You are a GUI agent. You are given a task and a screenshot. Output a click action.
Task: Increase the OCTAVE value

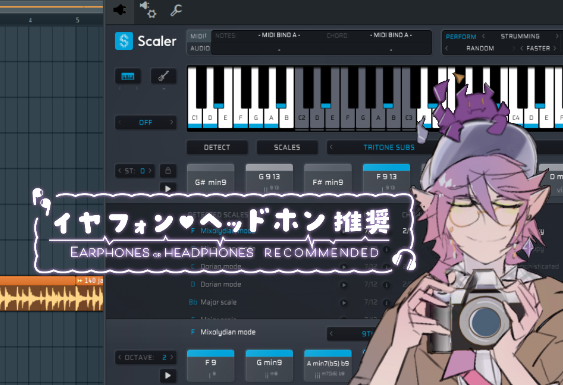pos(172,357)
